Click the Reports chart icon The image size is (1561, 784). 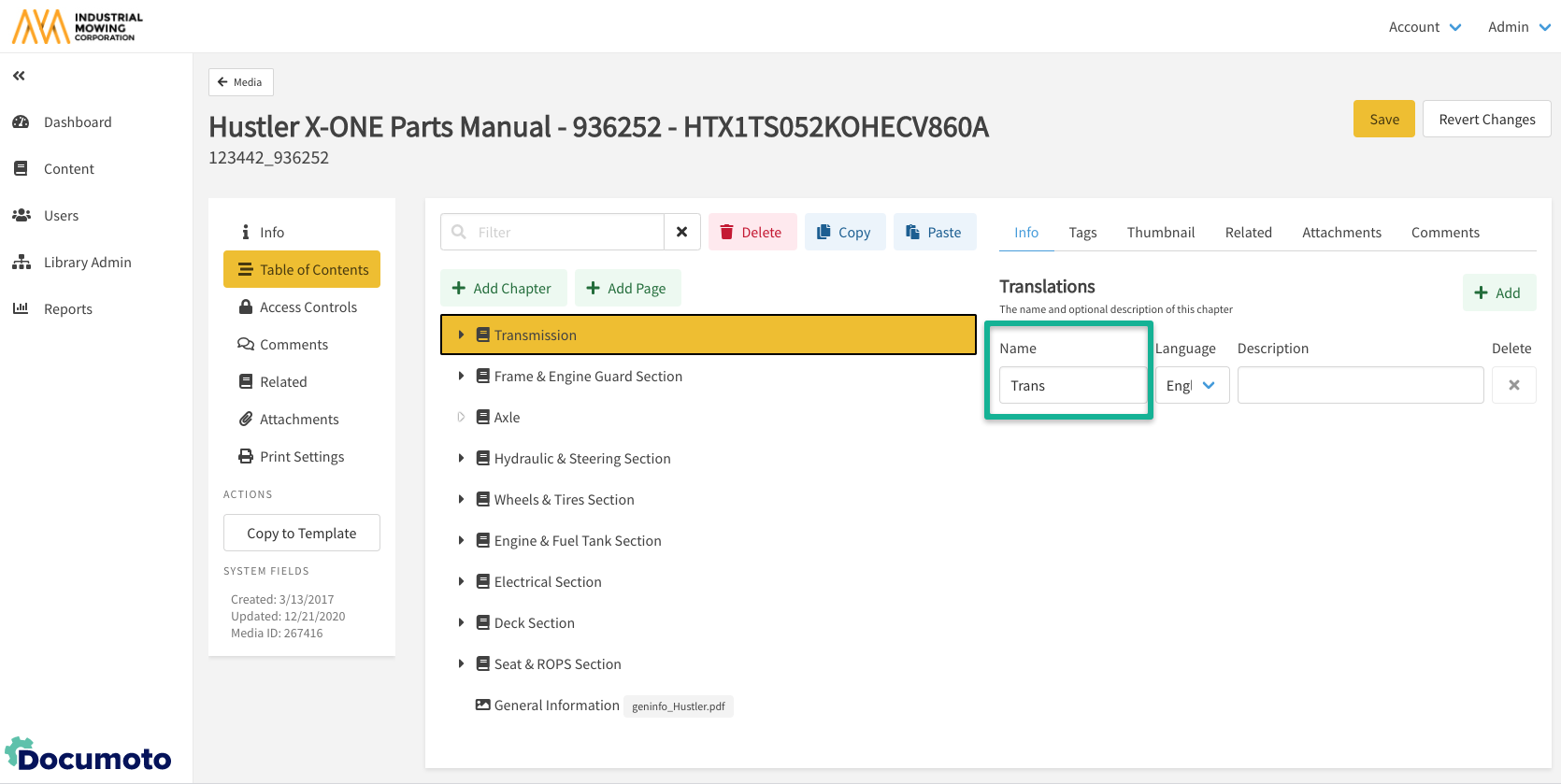21,309
